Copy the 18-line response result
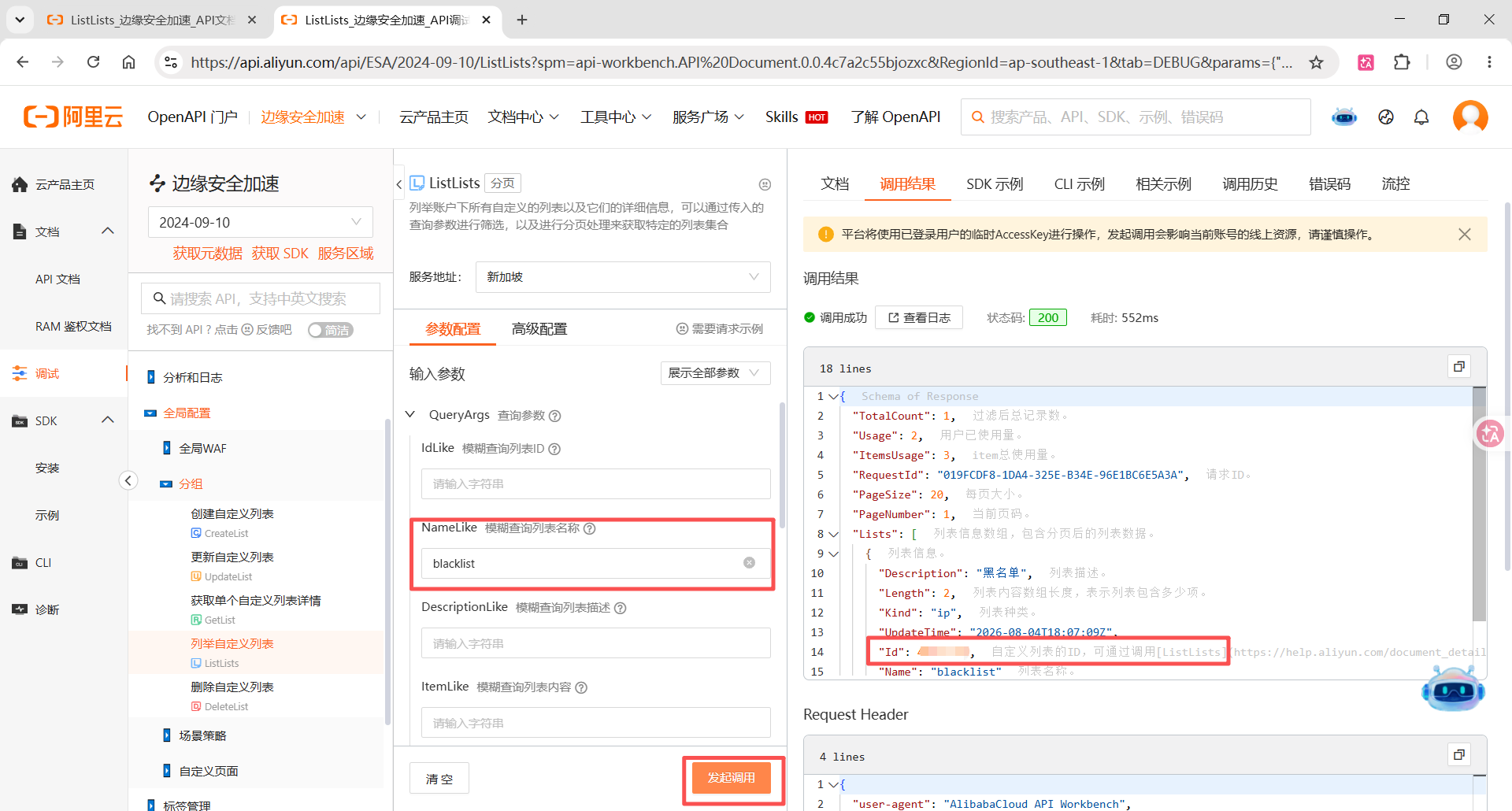The height and width of the screenshot is (811, 1512). click(1459, 367)
